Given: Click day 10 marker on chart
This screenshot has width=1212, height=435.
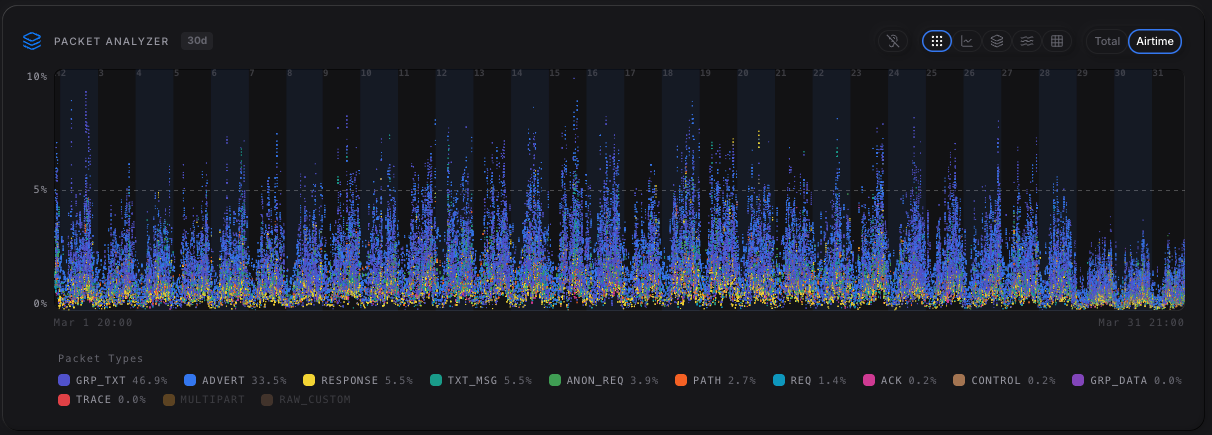Looking at the screenshot, I should point(366,73).
